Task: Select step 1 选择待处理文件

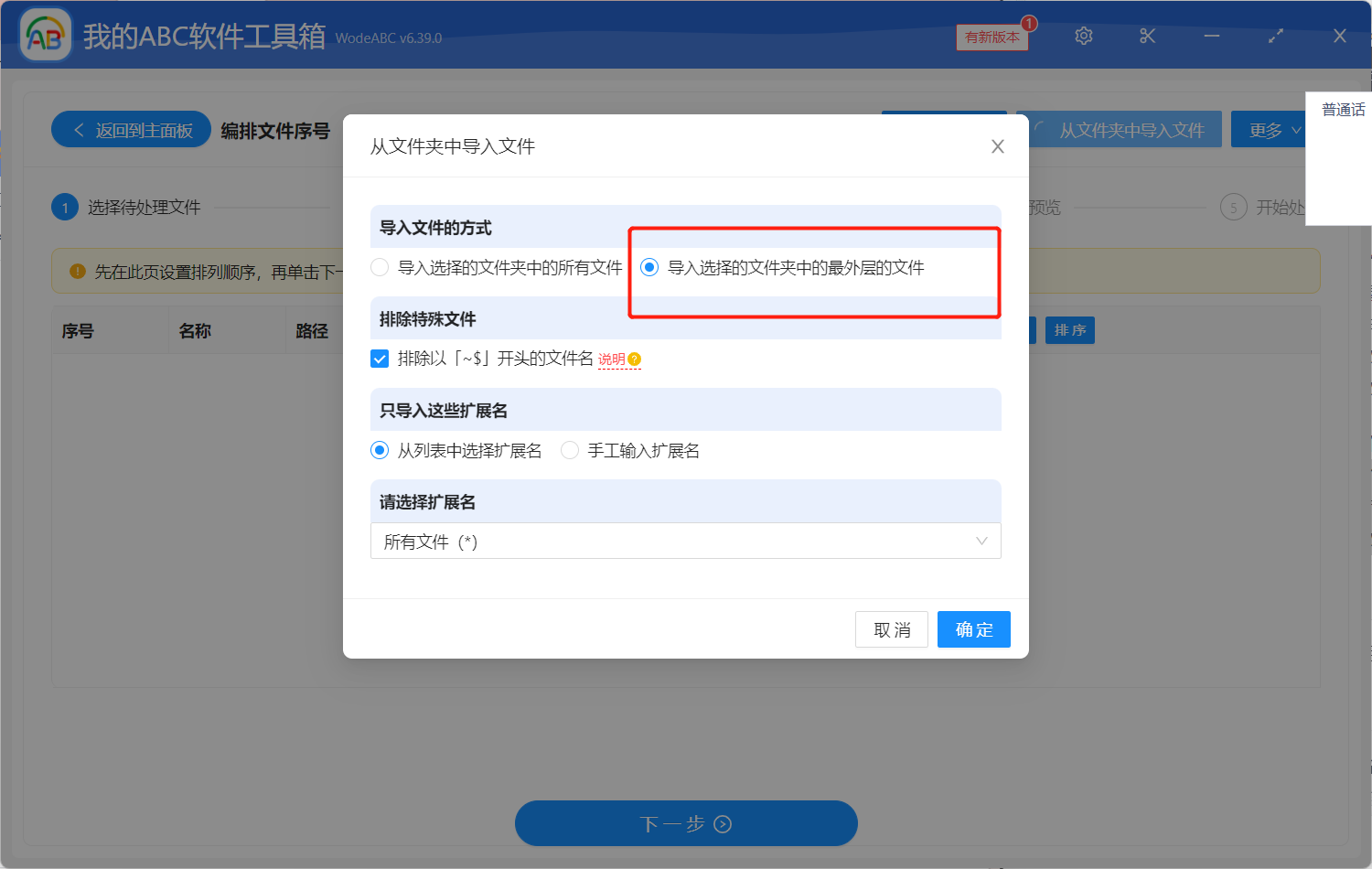Action: pyautogui.click(x=126, y=208)
